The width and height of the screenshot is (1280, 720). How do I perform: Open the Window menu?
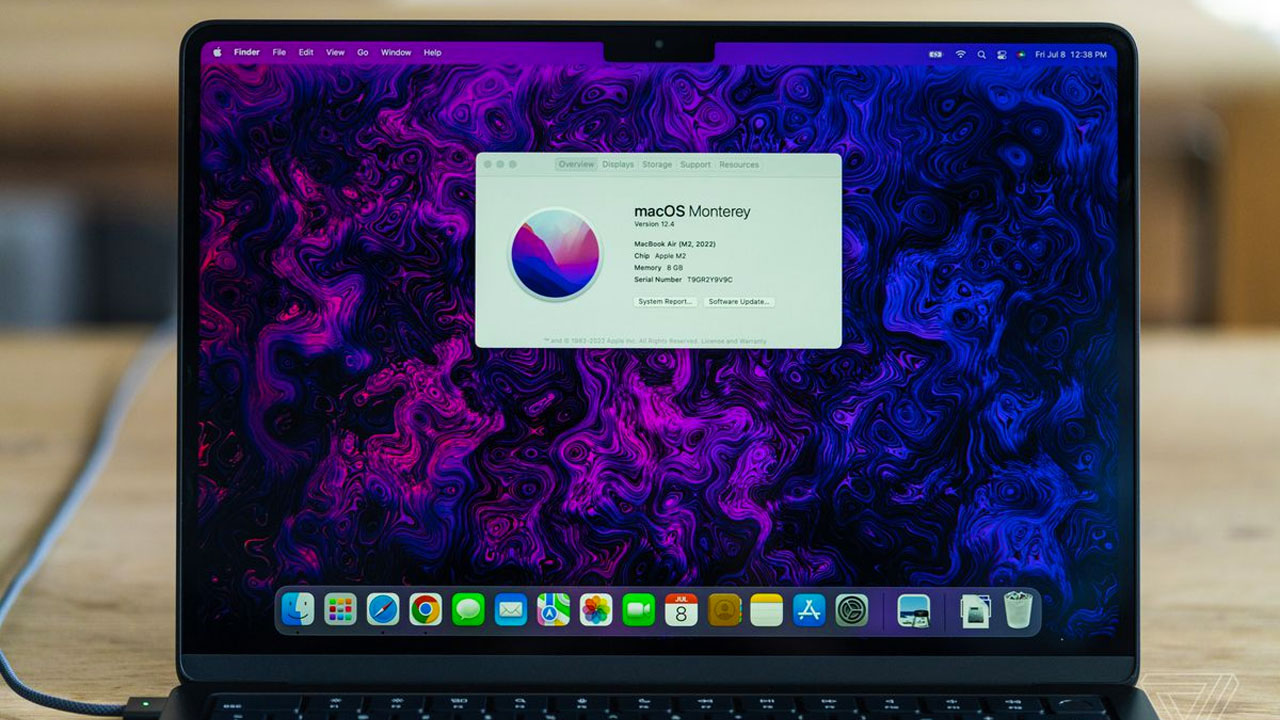tap(396, 52)
